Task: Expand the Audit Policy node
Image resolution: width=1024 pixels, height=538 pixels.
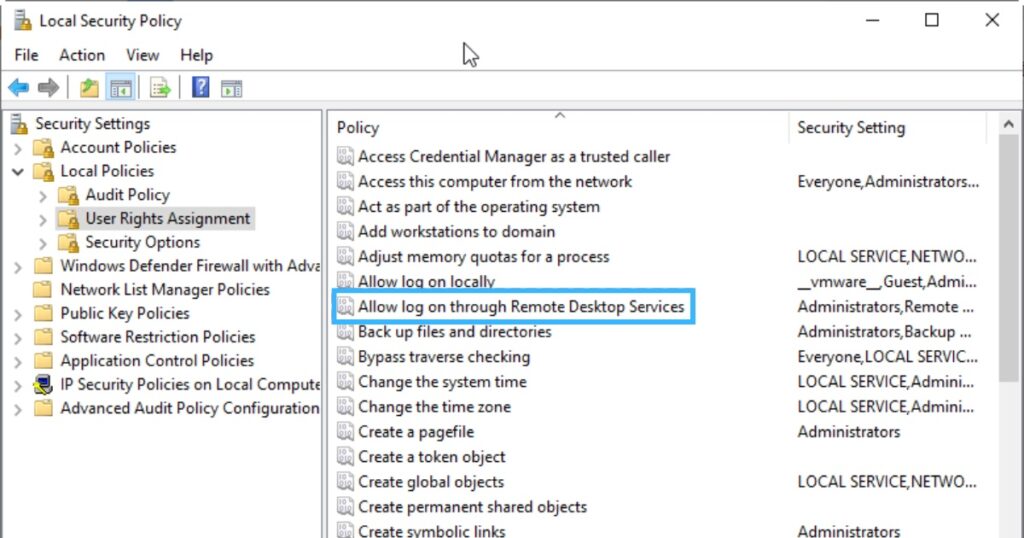Action: point(42,196)
